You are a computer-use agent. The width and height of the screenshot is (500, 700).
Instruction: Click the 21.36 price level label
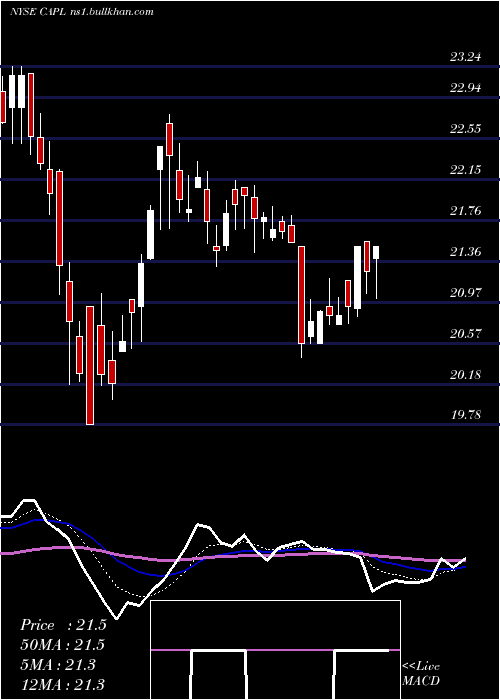click(466, 252)
